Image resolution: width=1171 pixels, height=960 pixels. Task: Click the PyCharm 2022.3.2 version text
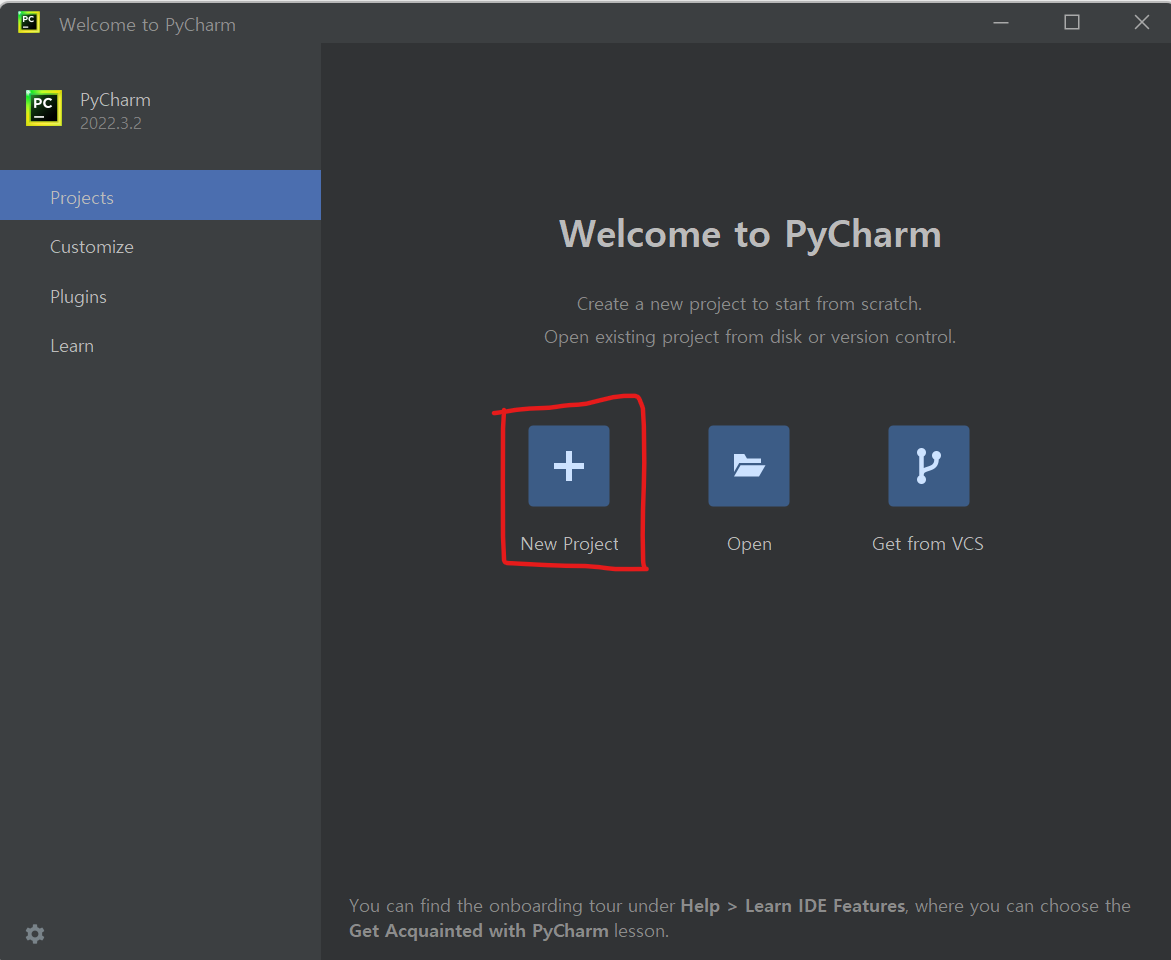point(111,123)
